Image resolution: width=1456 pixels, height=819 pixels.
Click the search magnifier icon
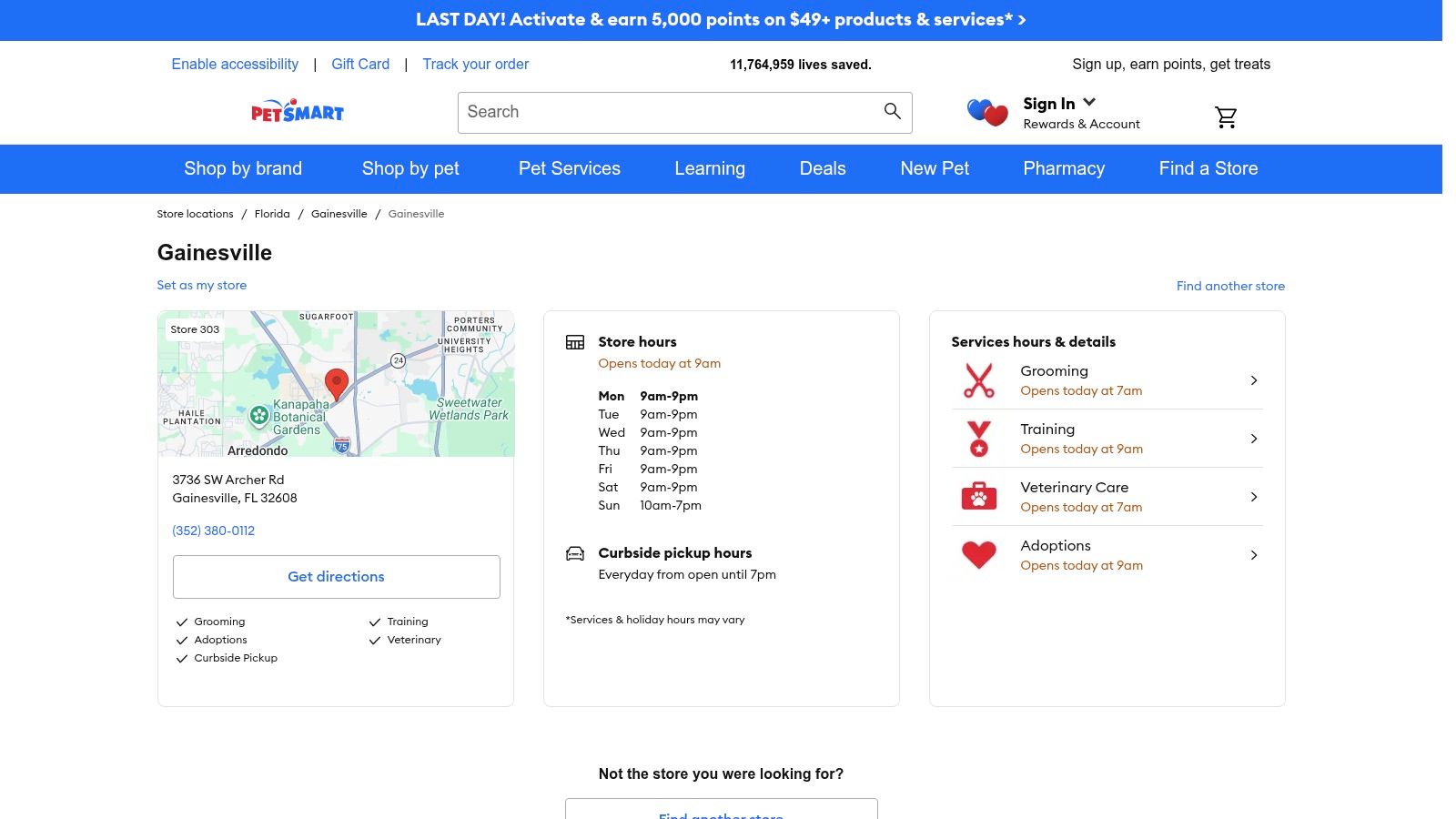892,111
